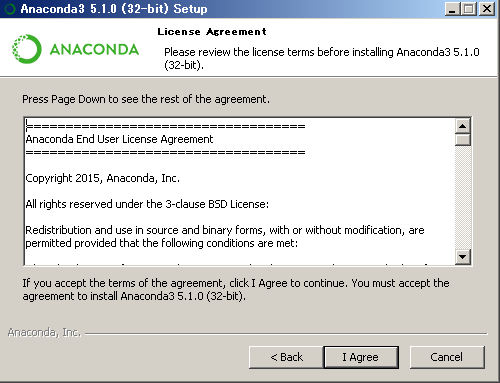Click the green Anaconda ring logo
Image resolution: width=500 pixels, height=383 pixels.
click(27, 49)
